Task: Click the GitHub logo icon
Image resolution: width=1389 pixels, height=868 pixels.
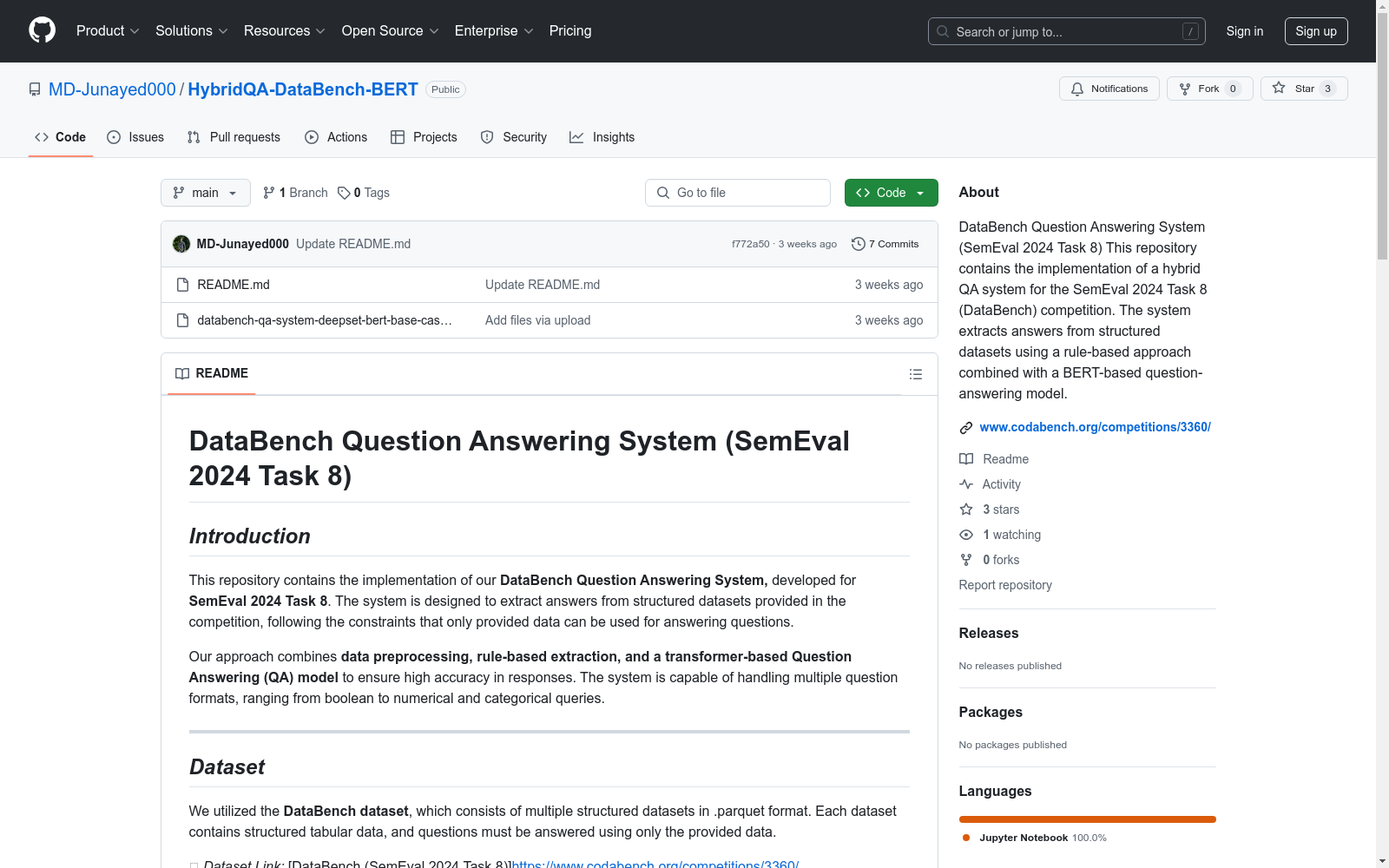Action: (x=42, y=30)
